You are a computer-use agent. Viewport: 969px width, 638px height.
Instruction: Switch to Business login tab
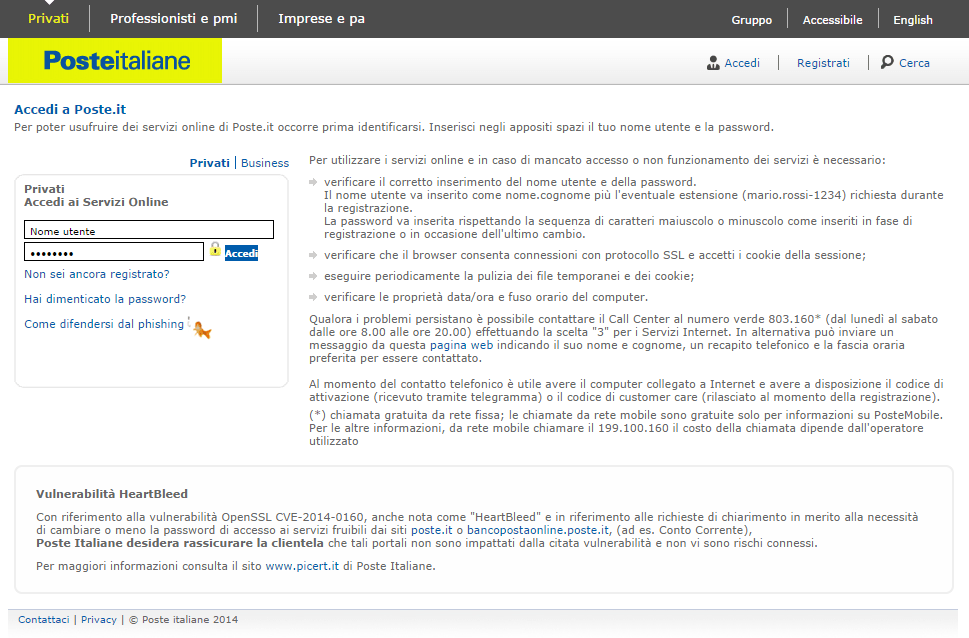tap(264, 163)
